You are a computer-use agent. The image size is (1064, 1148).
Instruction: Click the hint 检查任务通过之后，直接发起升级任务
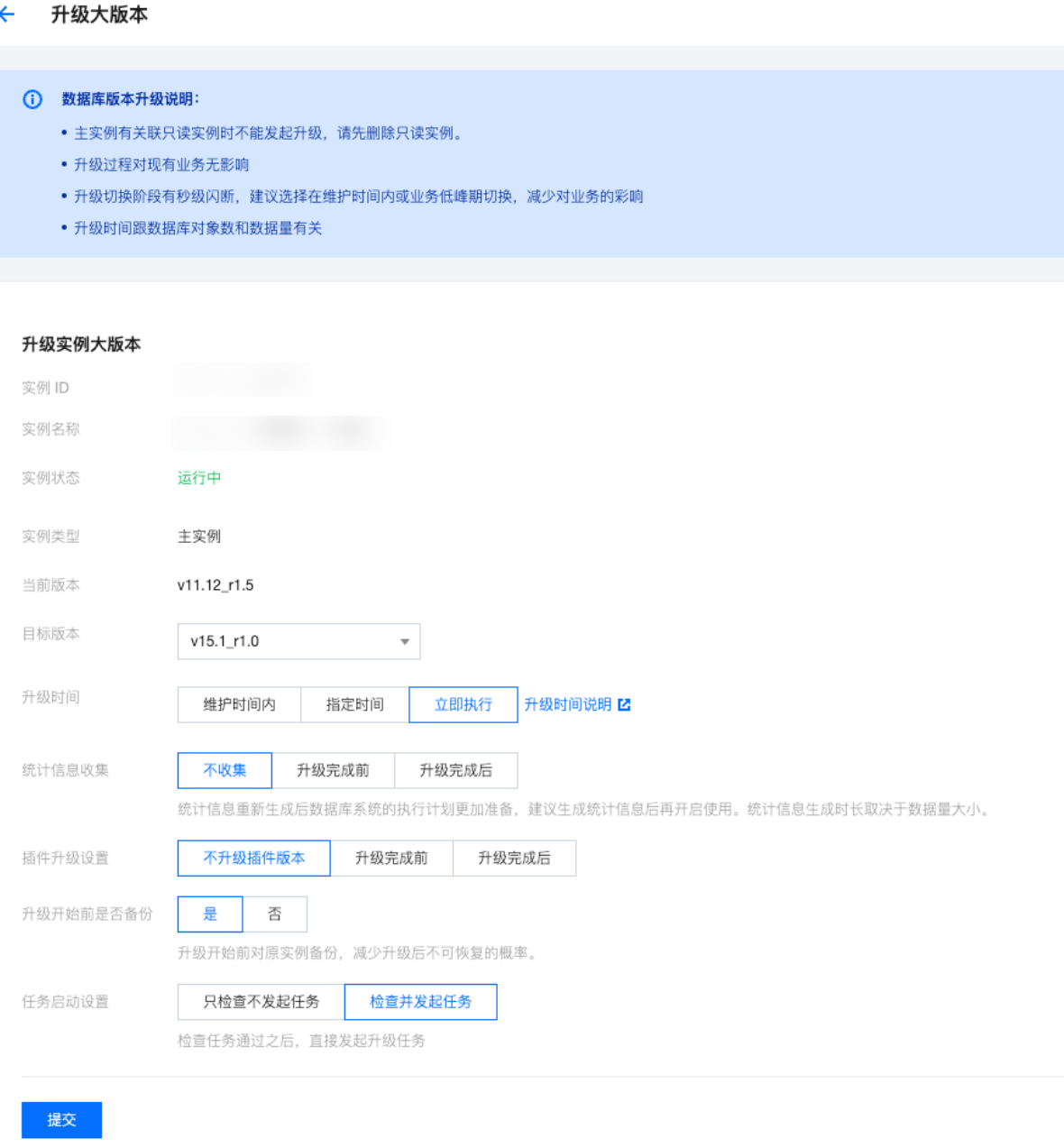301,1041
